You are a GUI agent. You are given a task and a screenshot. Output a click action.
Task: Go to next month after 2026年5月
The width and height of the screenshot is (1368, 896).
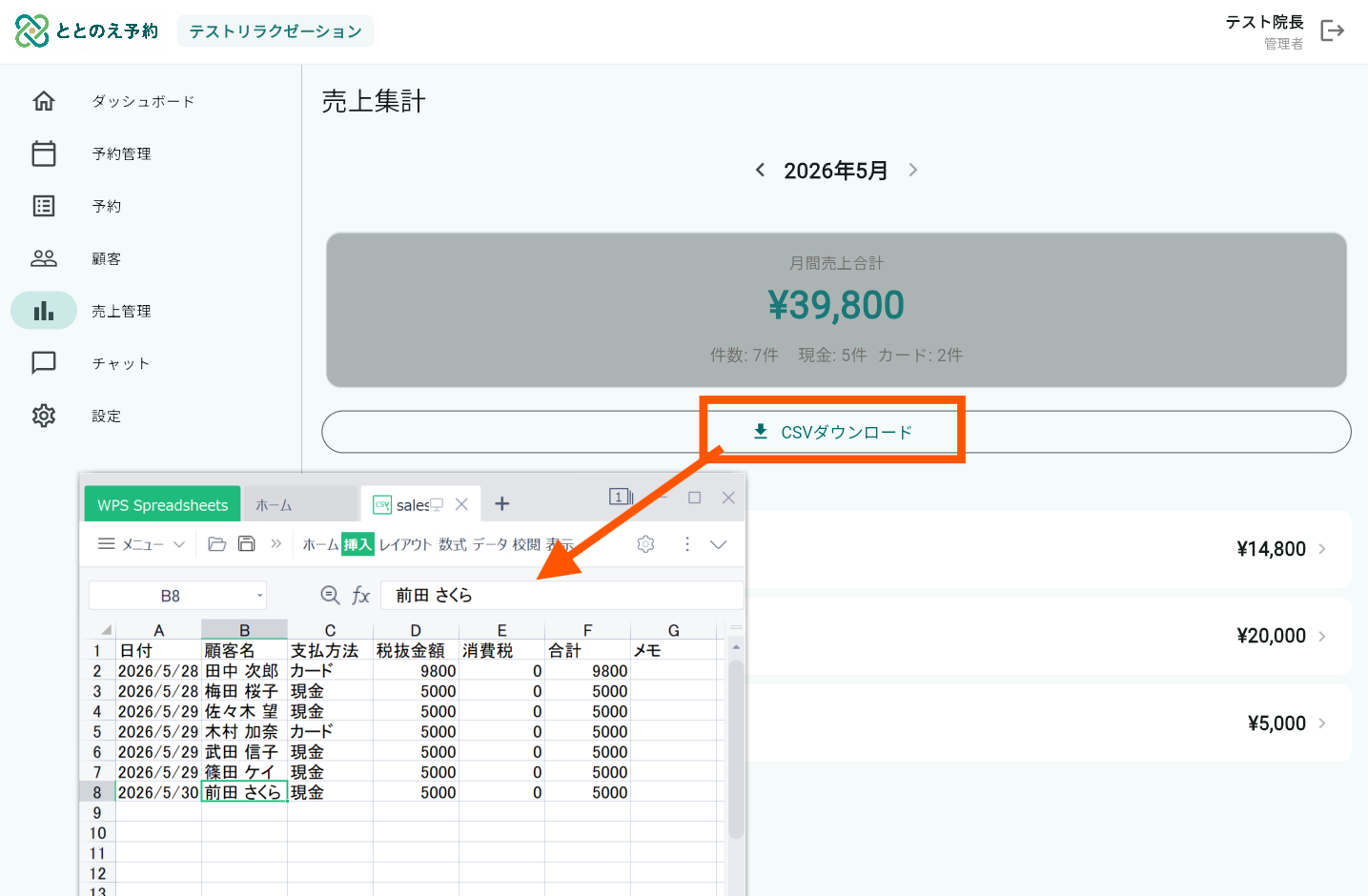(x=912, y=170)
